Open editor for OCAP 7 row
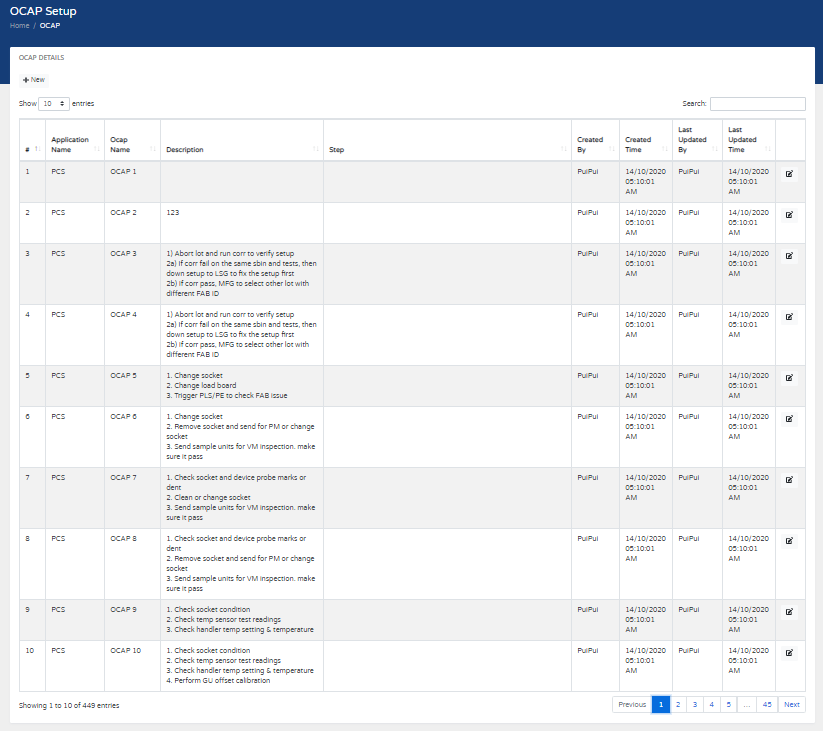The image size is (823, 731). 789,479
